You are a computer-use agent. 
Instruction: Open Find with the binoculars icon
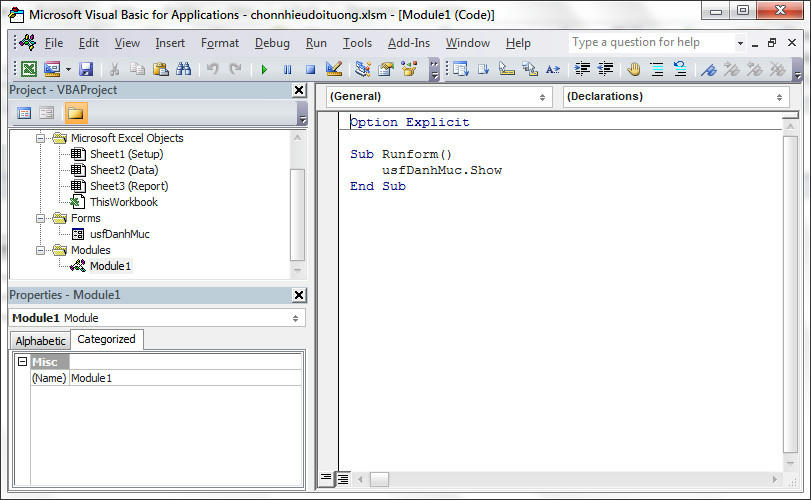click(x=184, y=69)
